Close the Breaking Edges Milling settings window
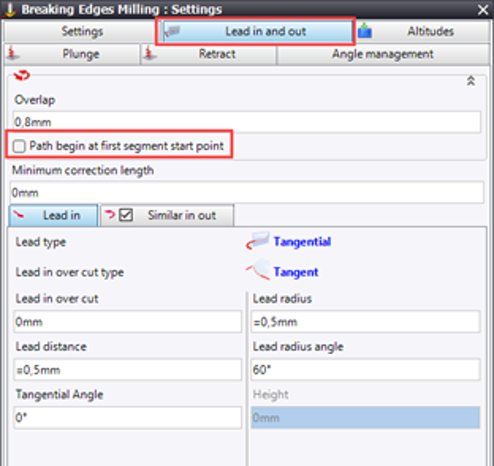Image resolution: width=494 pixels, height=466 pixels. [x=483, y=10]
